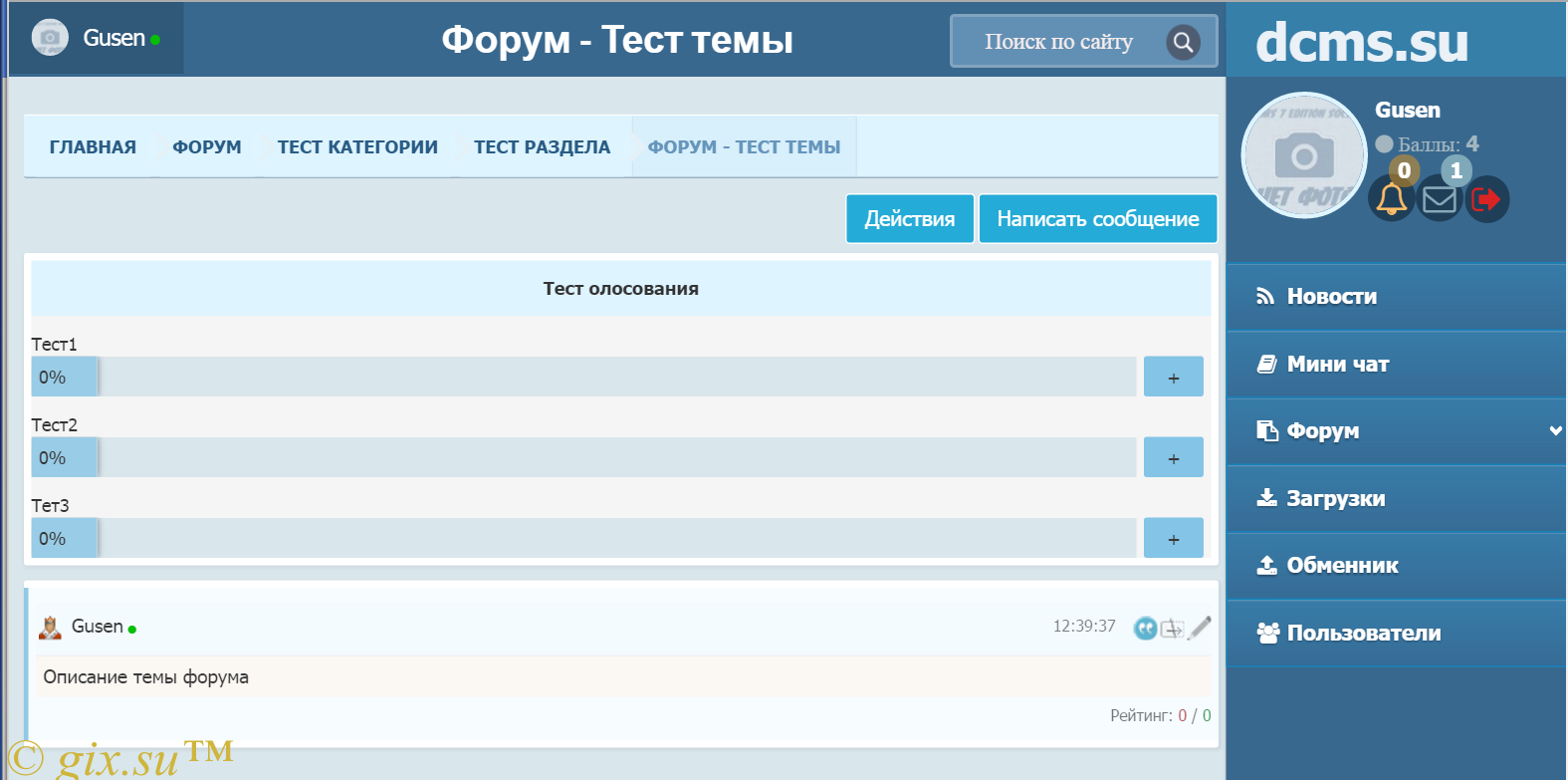The width and height of the screenshot is (1568, 780).
Task: Click the Тест1 poll progress bar
Action: pyautogui.click(x=583, y=377)
